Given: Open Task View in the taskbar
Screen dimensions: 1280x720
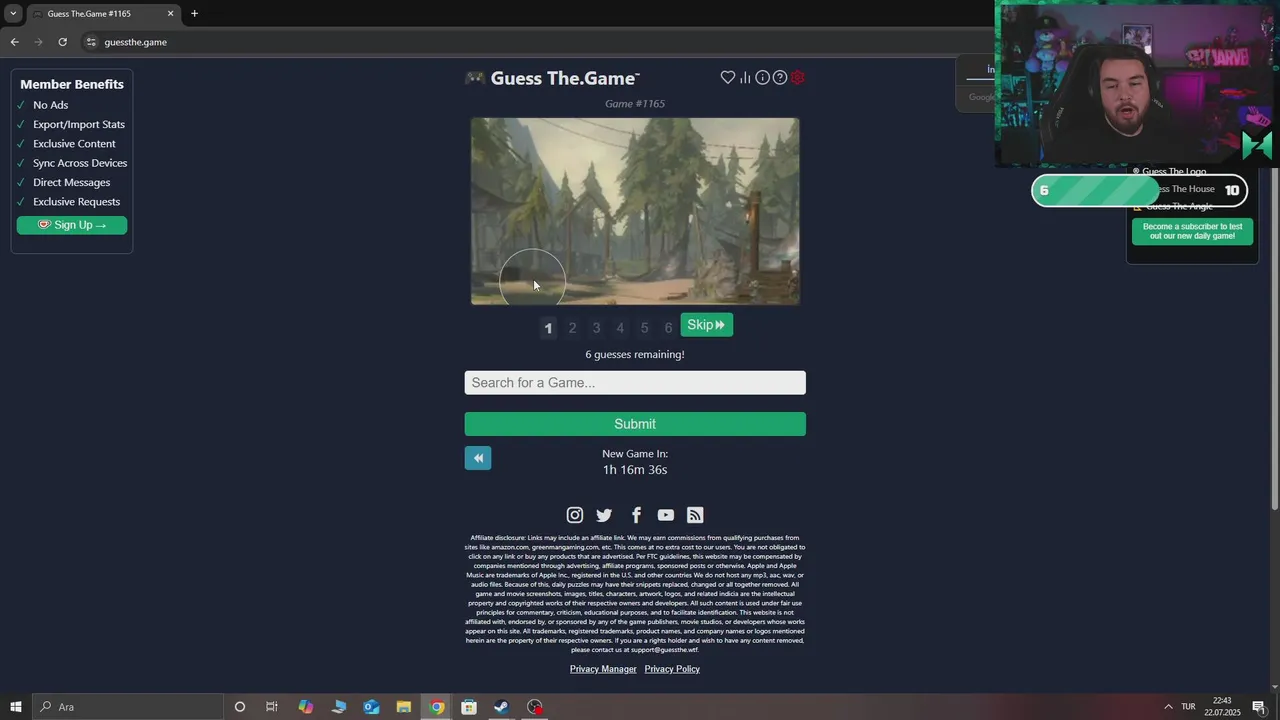Looking at the screenshot, I should click(x=272, y=707).
